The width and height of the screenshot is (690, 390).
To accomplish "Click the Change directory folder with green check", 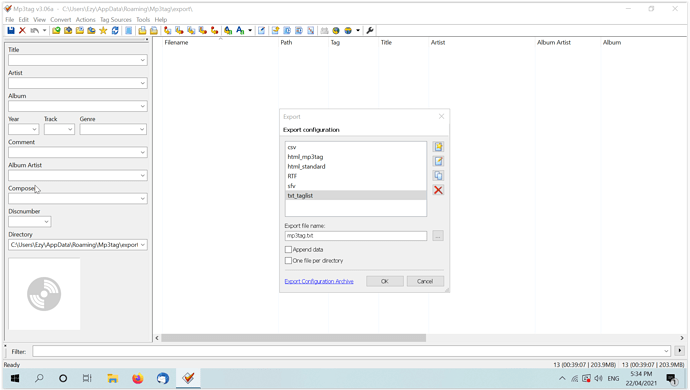I will click(56, 30).
